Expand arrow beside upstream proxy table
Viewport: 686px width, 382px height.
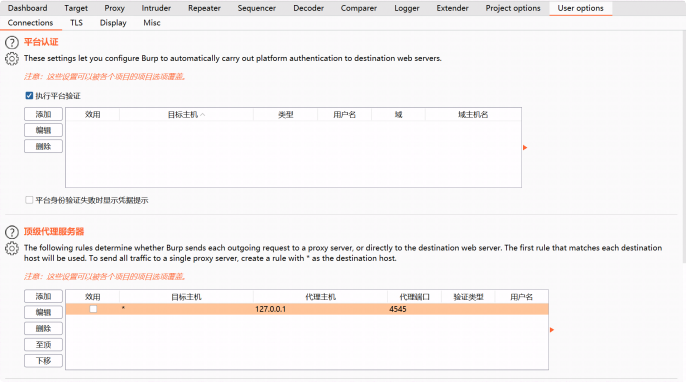coord(552,329)
